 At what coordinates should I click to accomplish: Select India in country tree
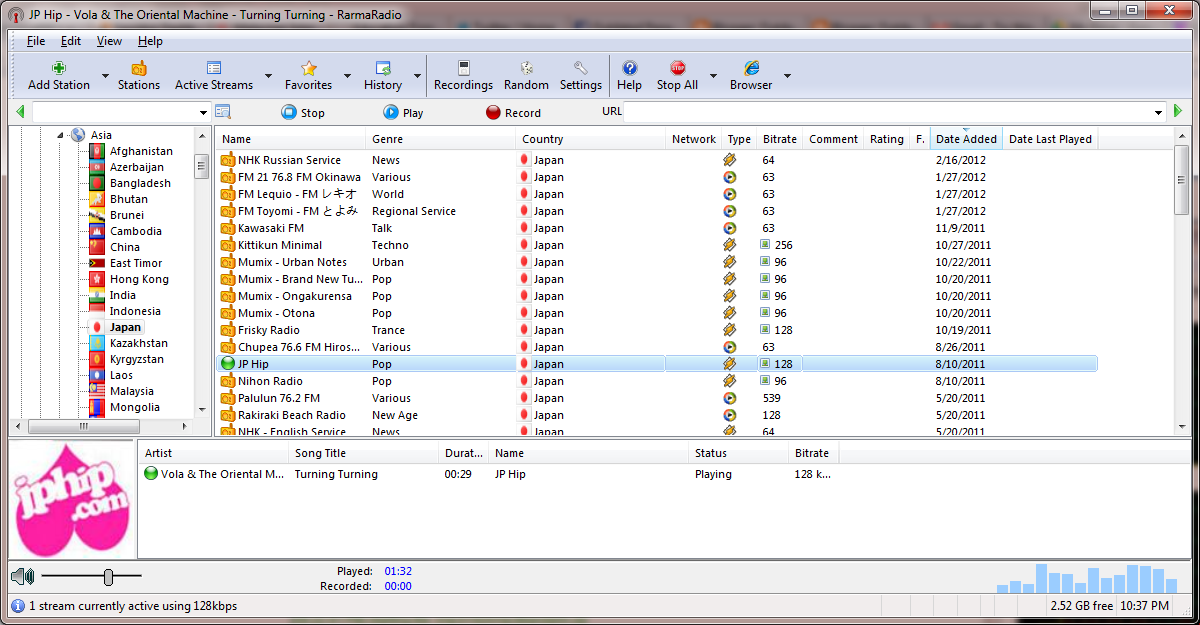(123, 295)
